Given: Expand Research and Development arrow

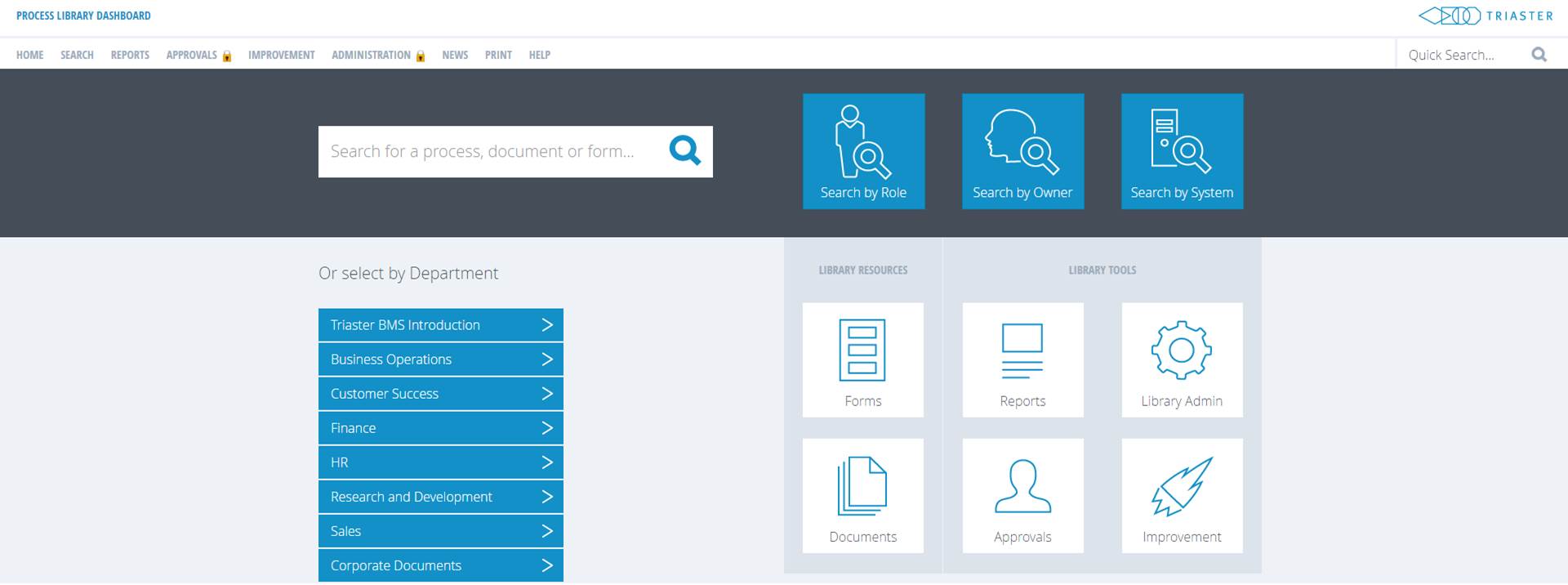Looking at the screenshot, I should [x=547, y=497].
